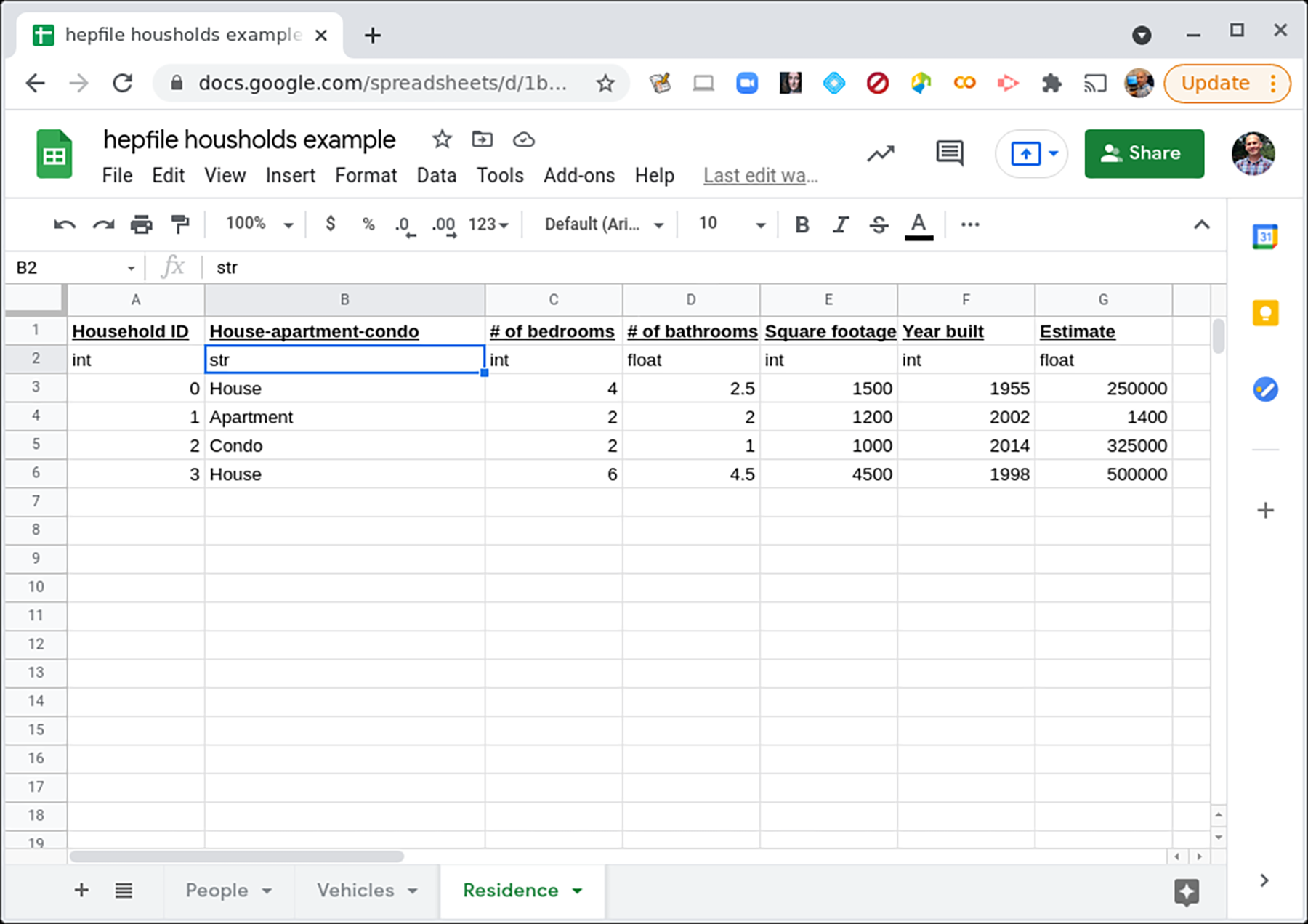Format as currency with dollar icon
Screen dimensions: 1308x924
tap(331, 224)
